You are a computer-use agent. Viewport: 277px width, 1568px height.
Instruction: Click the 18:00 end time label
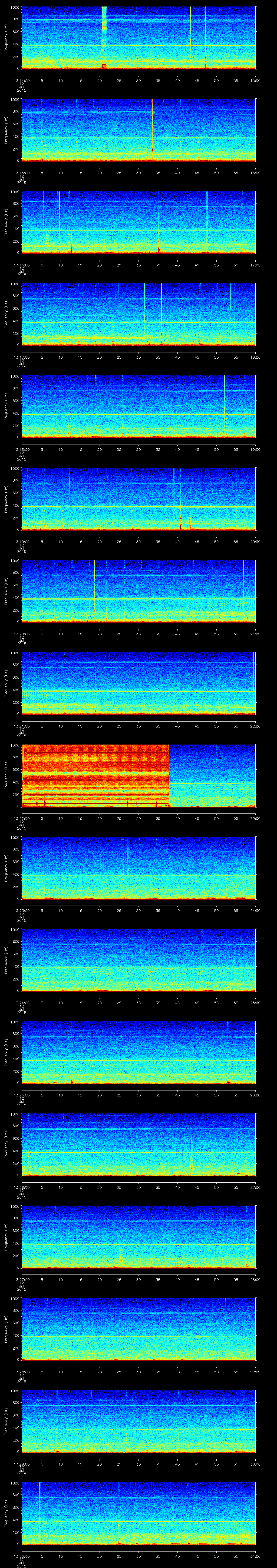click(256, 357)
